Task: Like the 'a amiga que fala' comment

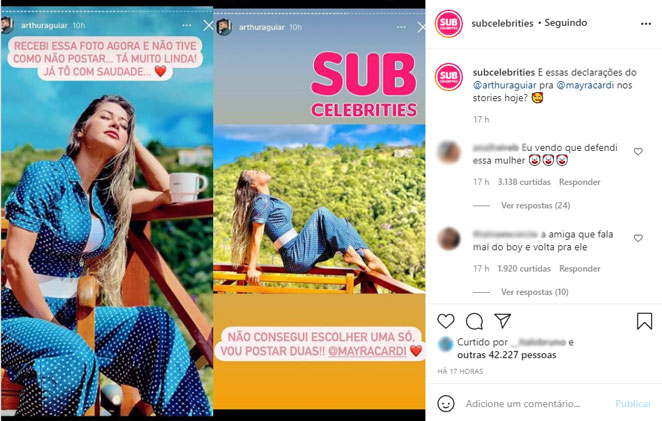Action: [x=638, y=238]
